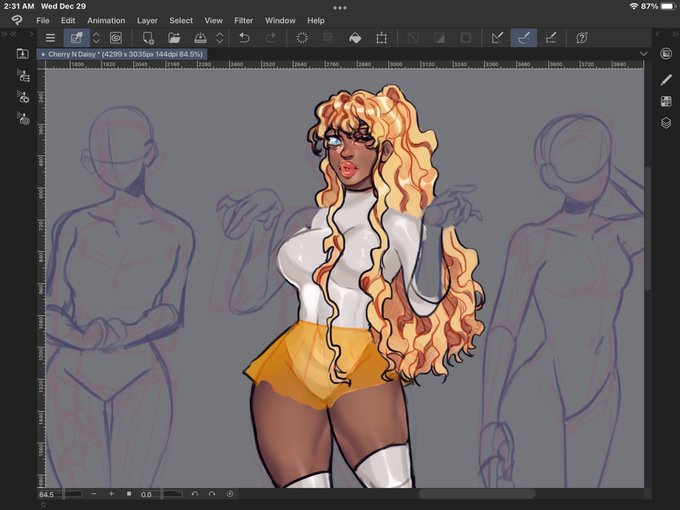Viewport: 680px width, 510px height.
Task: Click the horizontal canvas scrollbar
Action: pos(477,494)
